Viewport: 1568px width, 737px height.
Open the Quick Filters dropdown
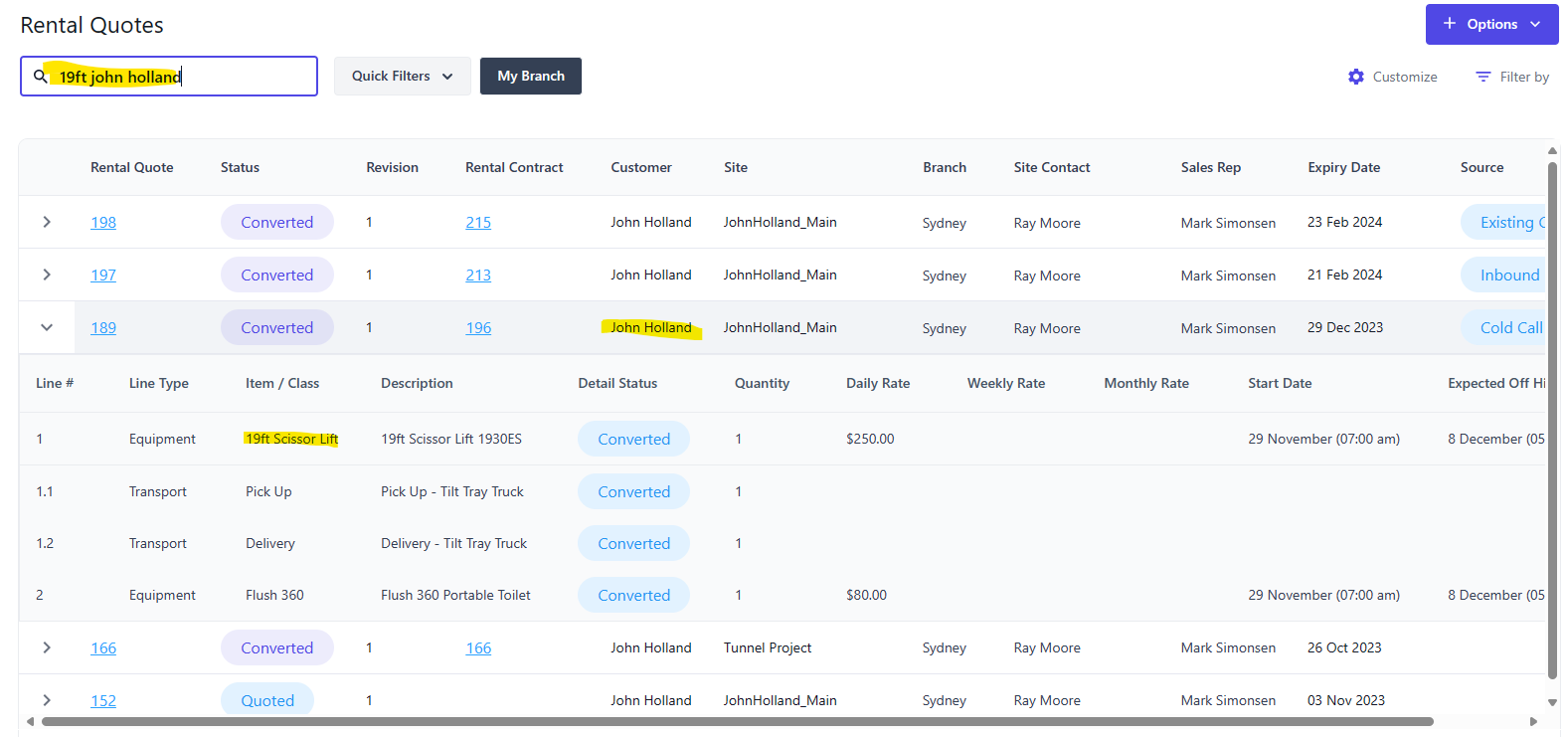coord(402,76)
